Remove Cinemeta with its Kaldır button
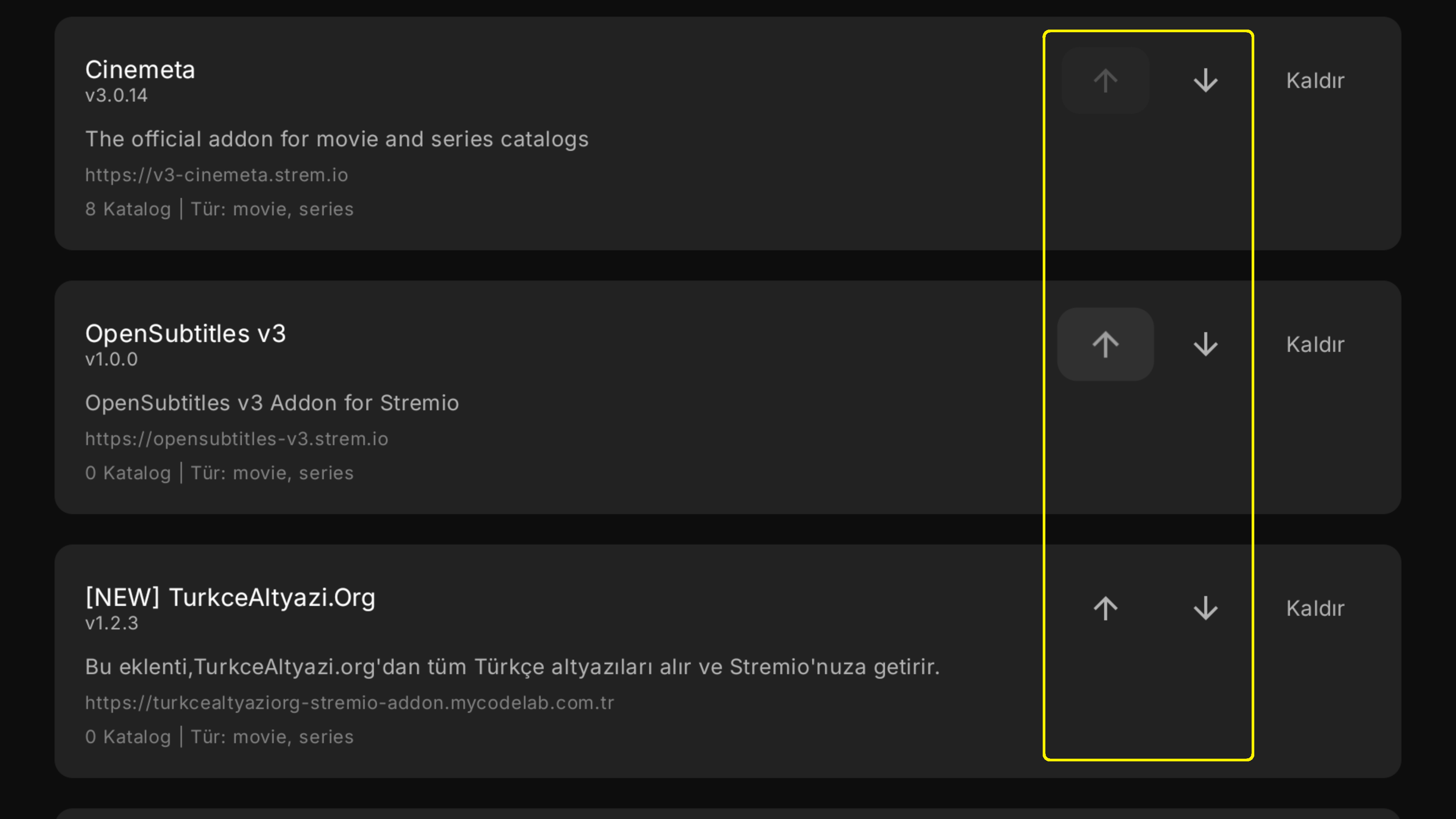 coord(1315,81)
